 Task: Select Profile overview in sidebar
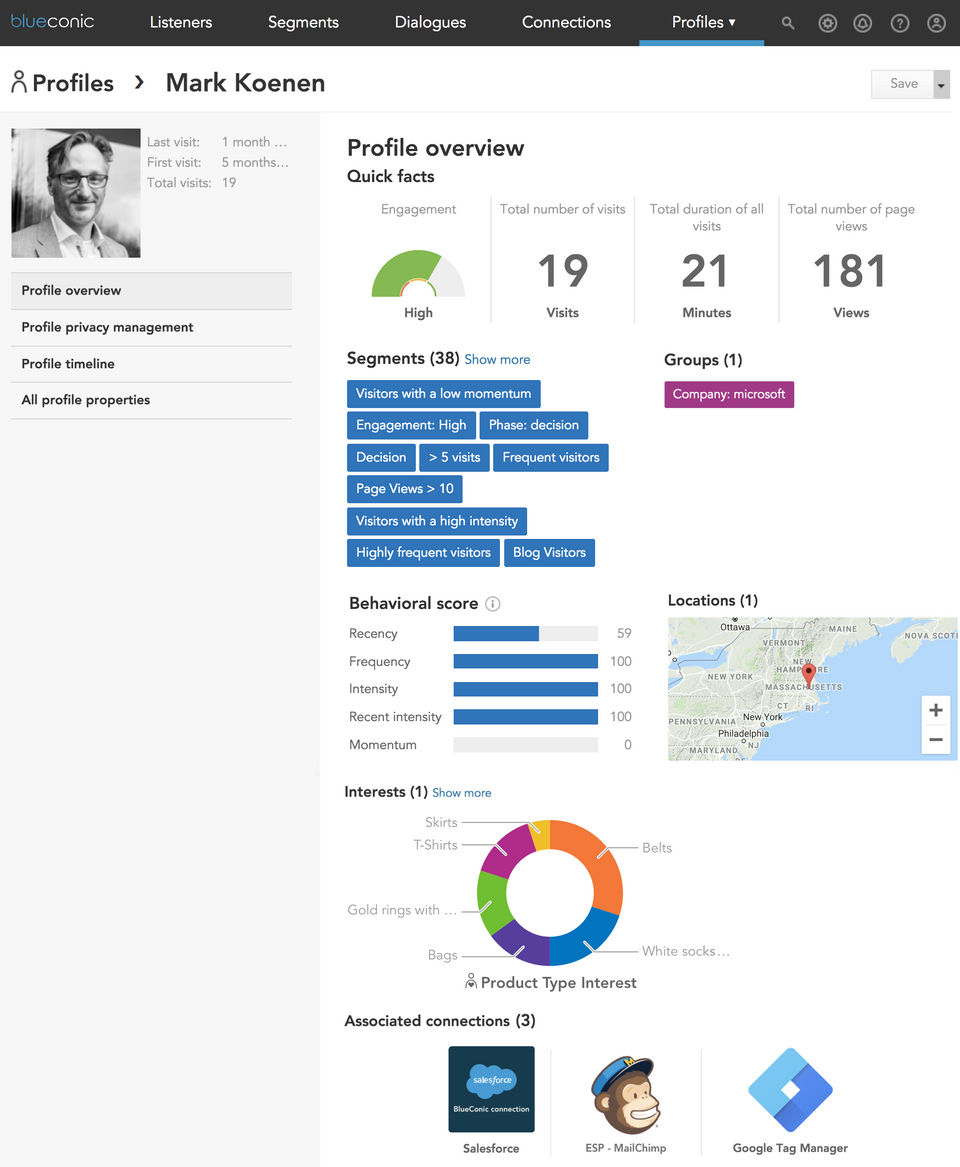151,291
